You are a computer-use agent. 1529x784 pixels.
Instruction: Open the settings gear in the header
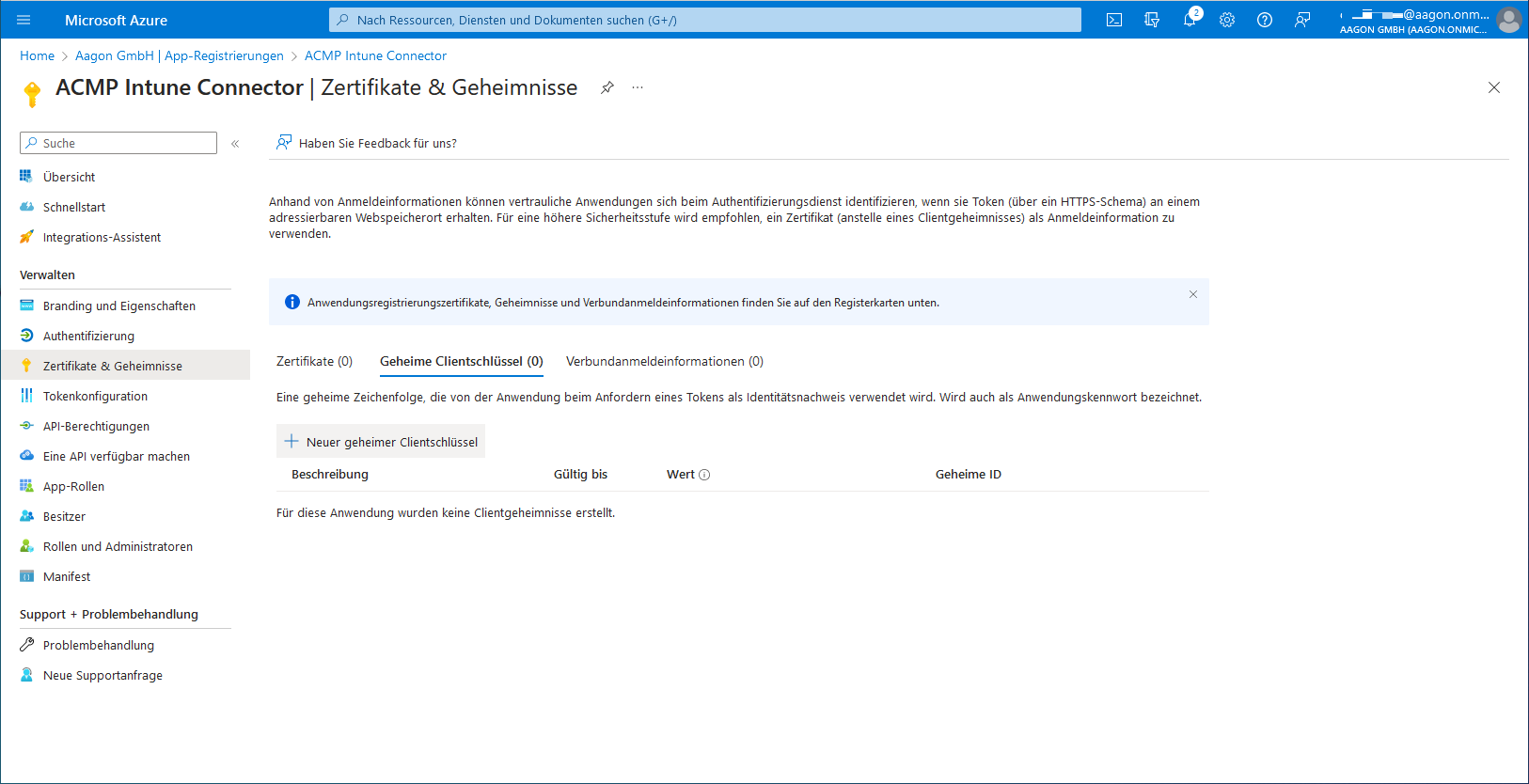pyautogui.click(x=1227, y=20)
